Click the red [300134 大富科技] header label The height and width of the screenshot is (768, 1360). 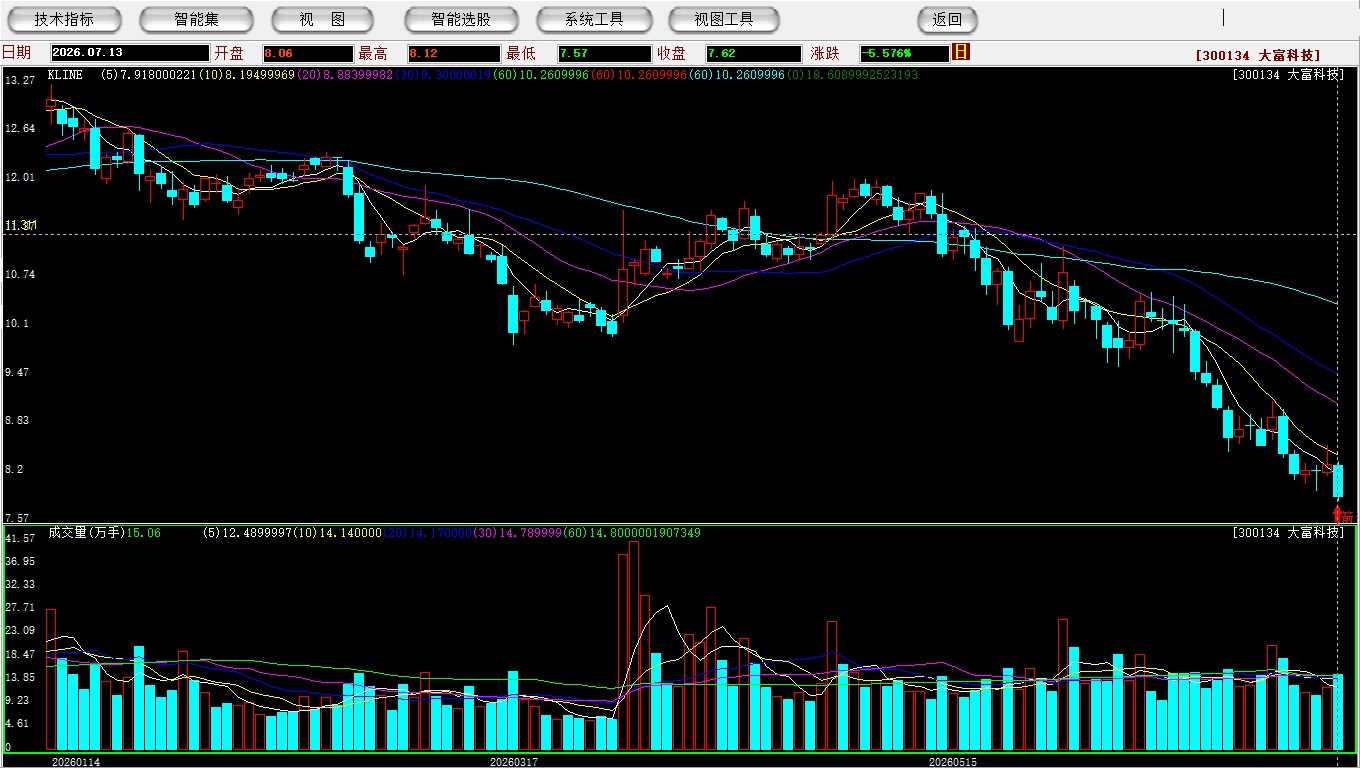click(1258, 55)
